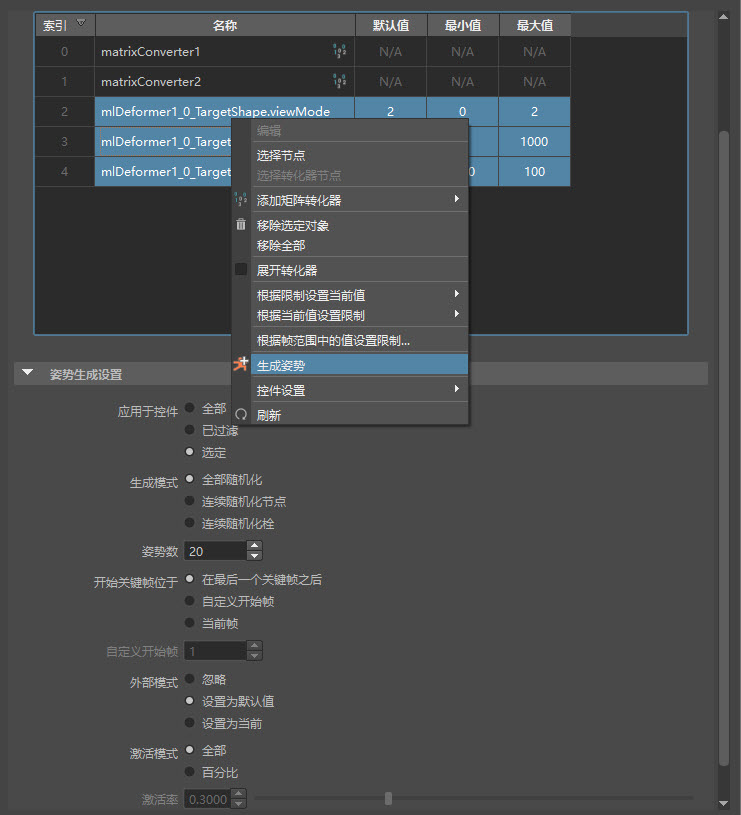Image resolution: width=741 pixels, height=815 pixels.
Task: Select the matrixConverter2 row name
Action: [151, 82]
